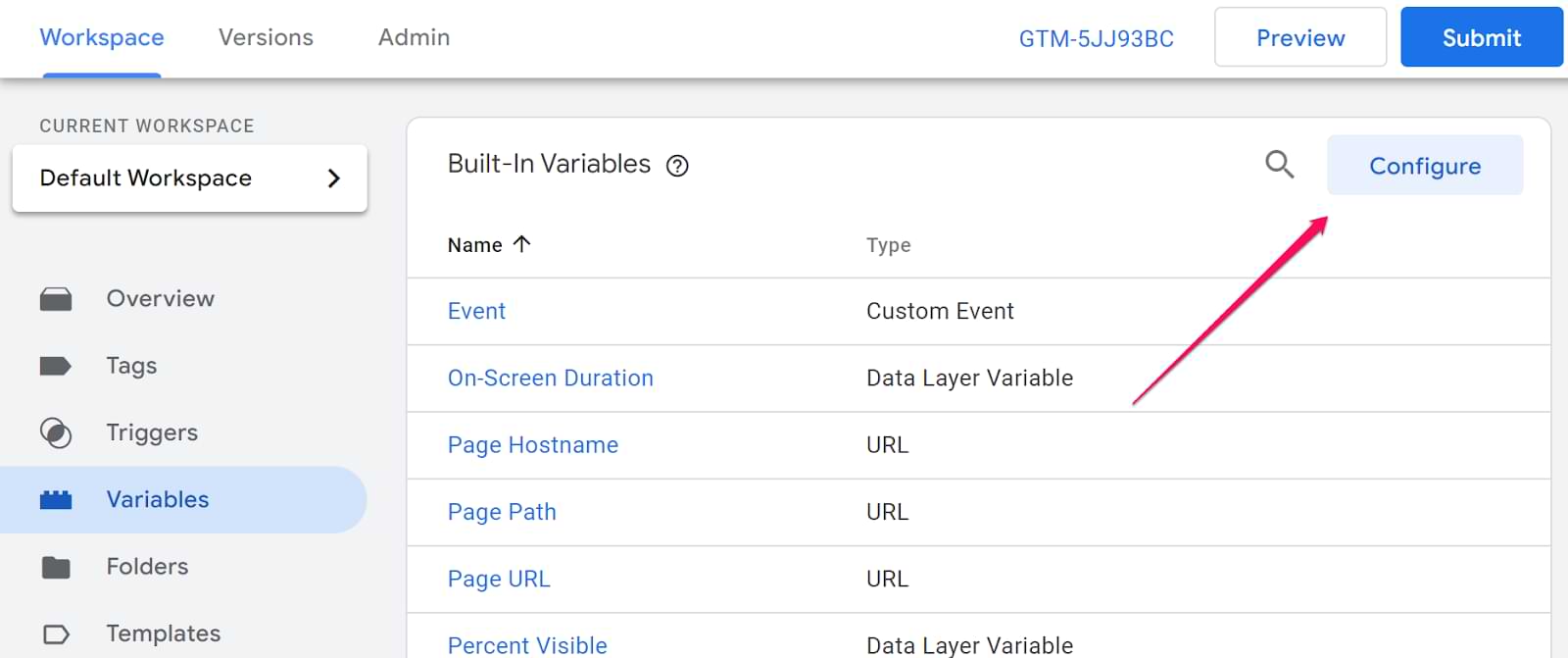Open search with the magnifier icon
Screen dimensions: 1568x658
point(1279,165)
